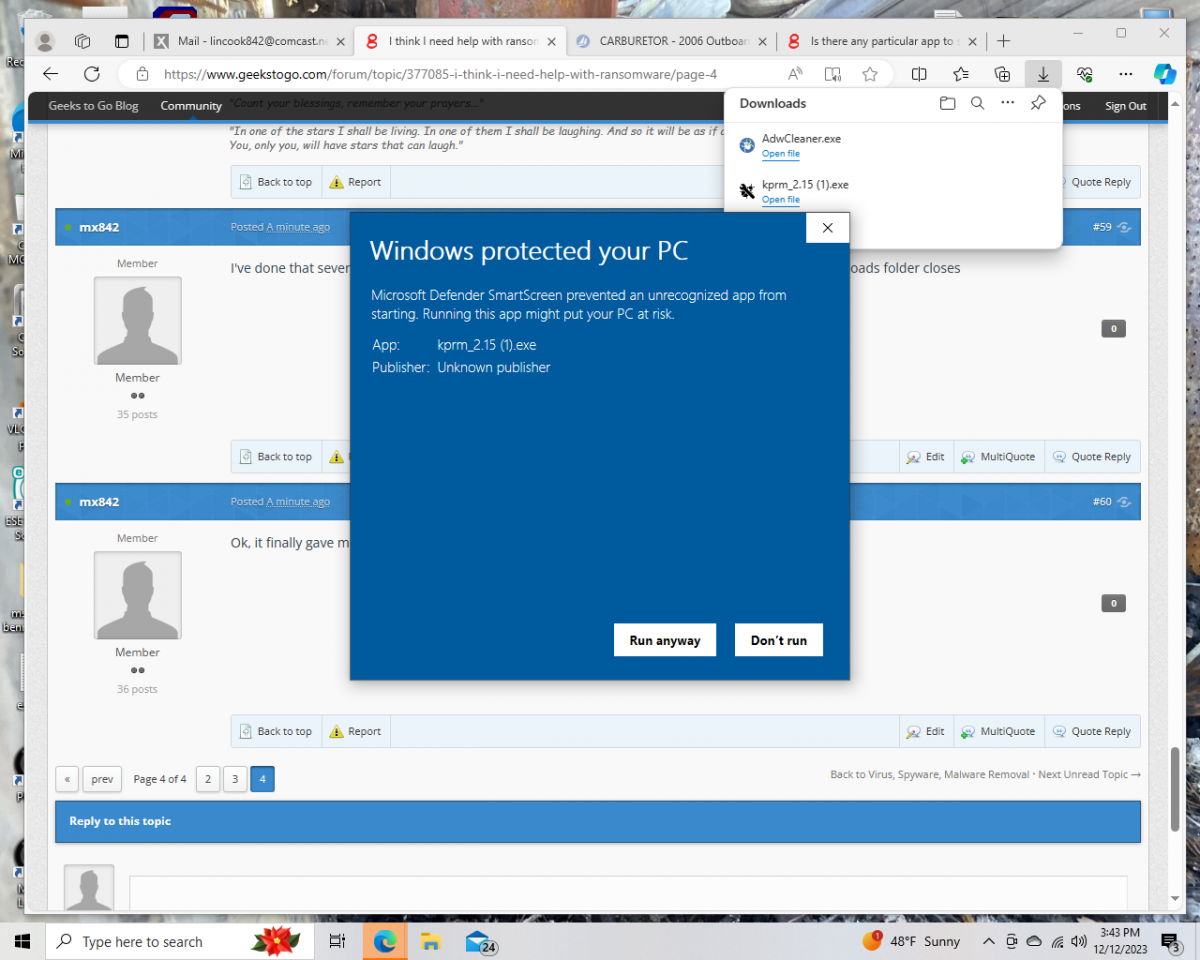This screenshot has width=1200, height=960.
Task: Open downloads folder icon in Downloads panel
Action: [947, 103]
